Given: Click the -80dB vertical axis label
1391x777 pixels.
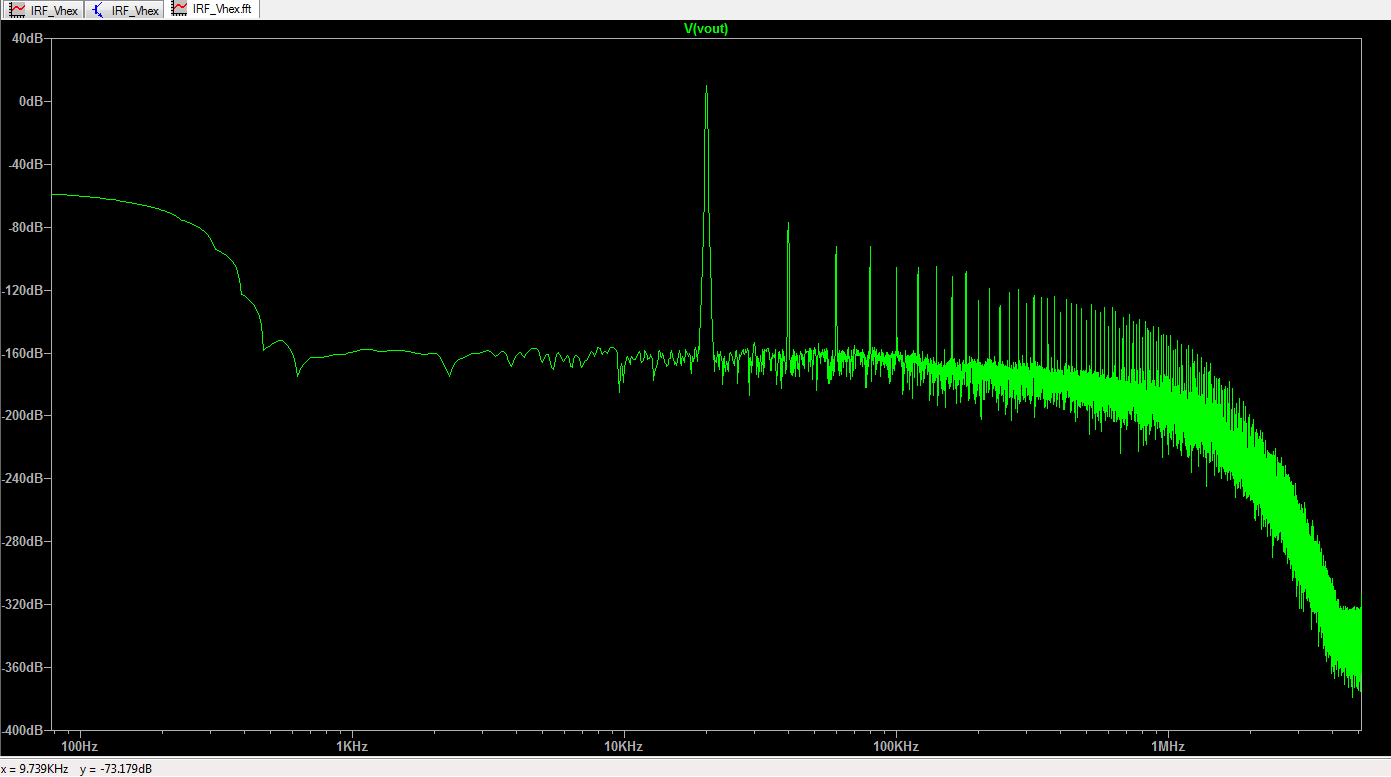Looking at the screenshot, I should [27, 228].
